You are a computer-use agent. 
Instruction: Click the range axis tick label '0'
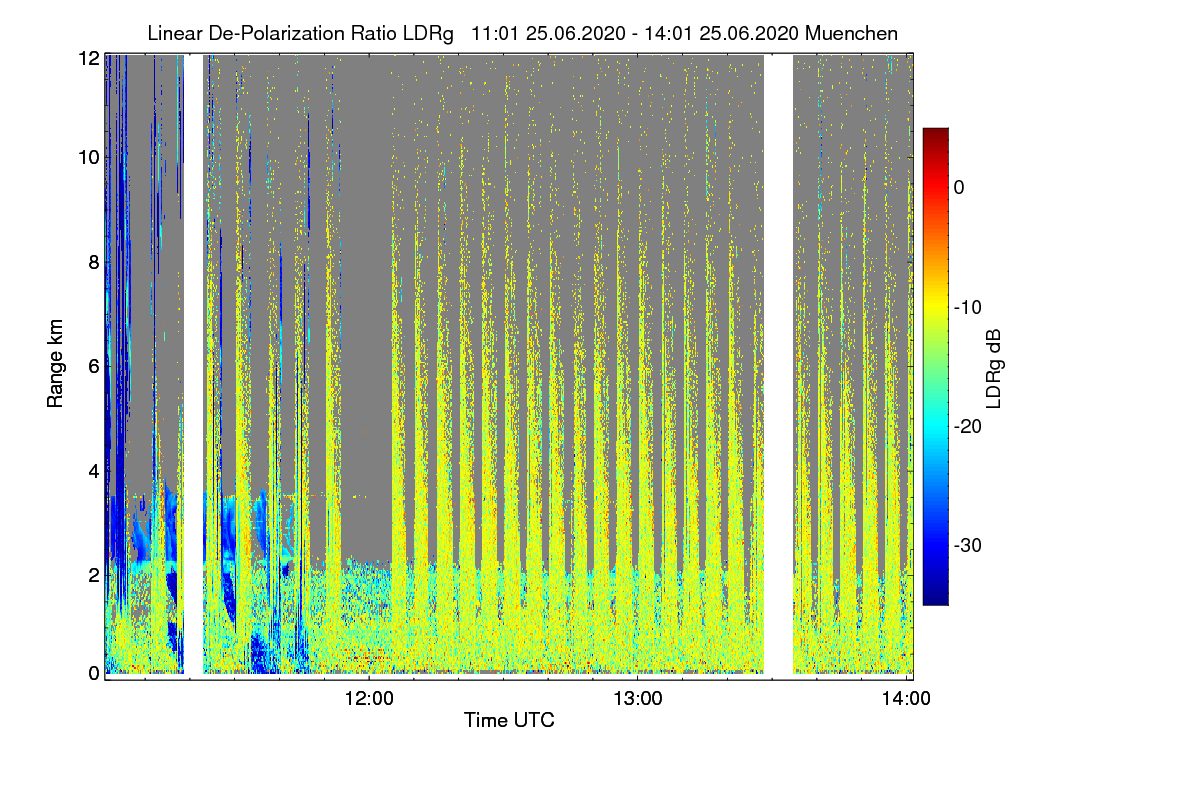tap(94, 673)
